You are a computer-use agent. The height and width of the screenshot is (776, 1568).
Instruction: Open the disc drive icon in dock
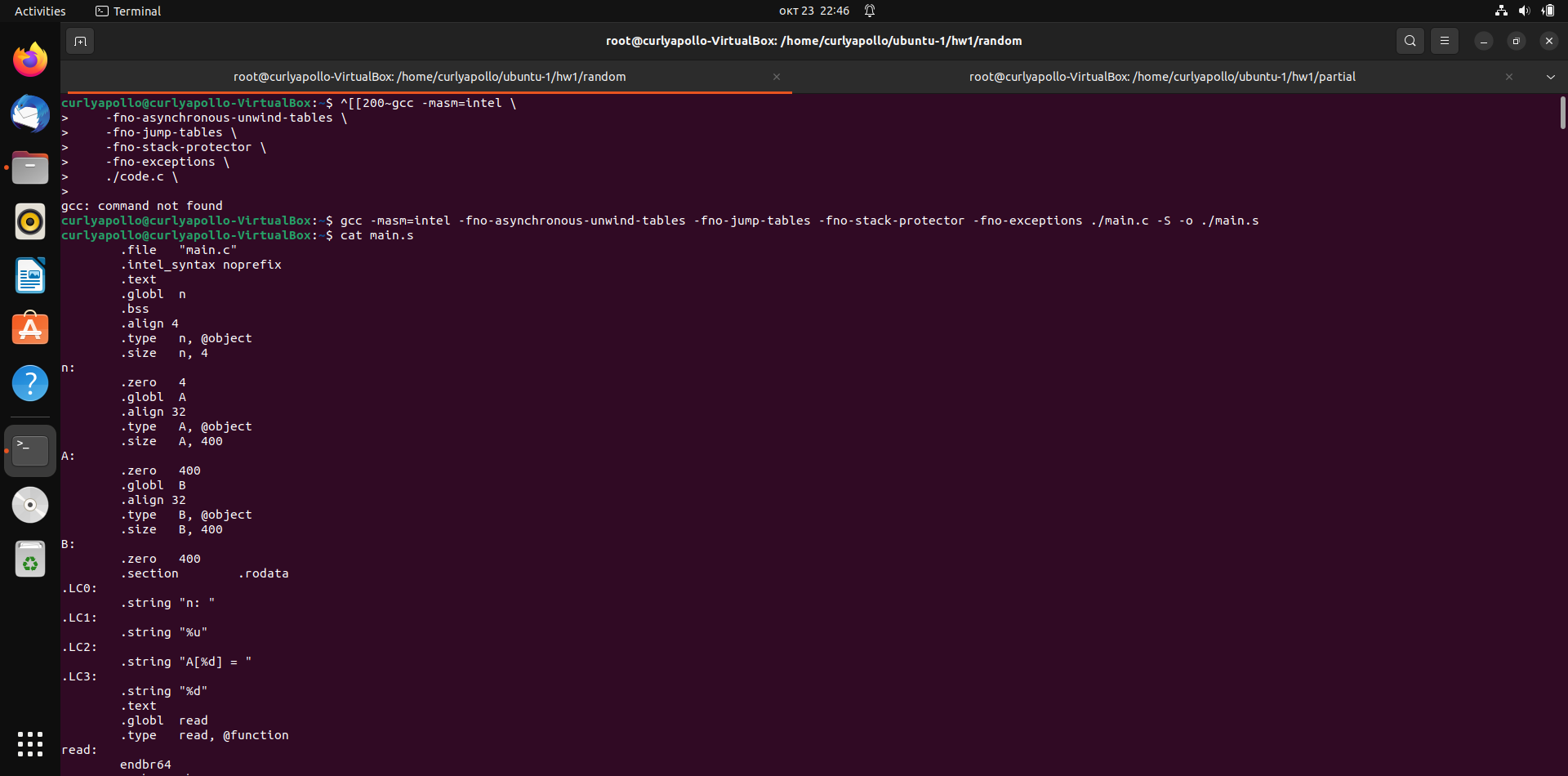pyautogui.click(x=30, y=505)
